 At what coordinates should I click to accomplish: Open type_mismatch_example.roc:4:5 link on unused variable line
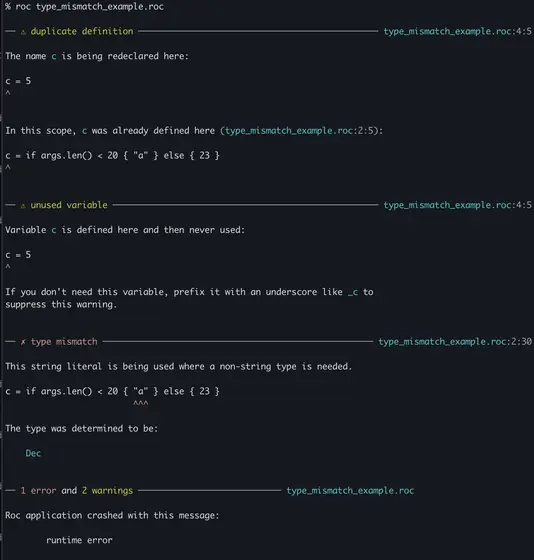pyautogui.click(x=458, y=205)
